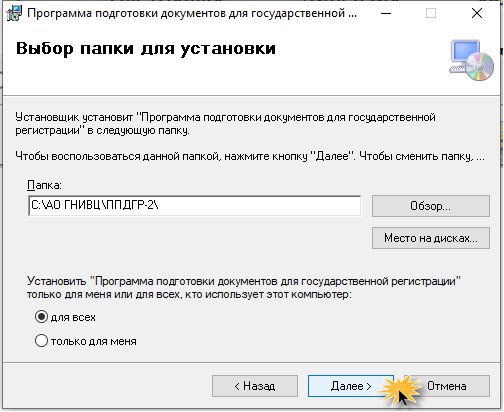The image size is (504, 412).
Task: Select the 'для всех' radio button
Action: tap(41, 317)
